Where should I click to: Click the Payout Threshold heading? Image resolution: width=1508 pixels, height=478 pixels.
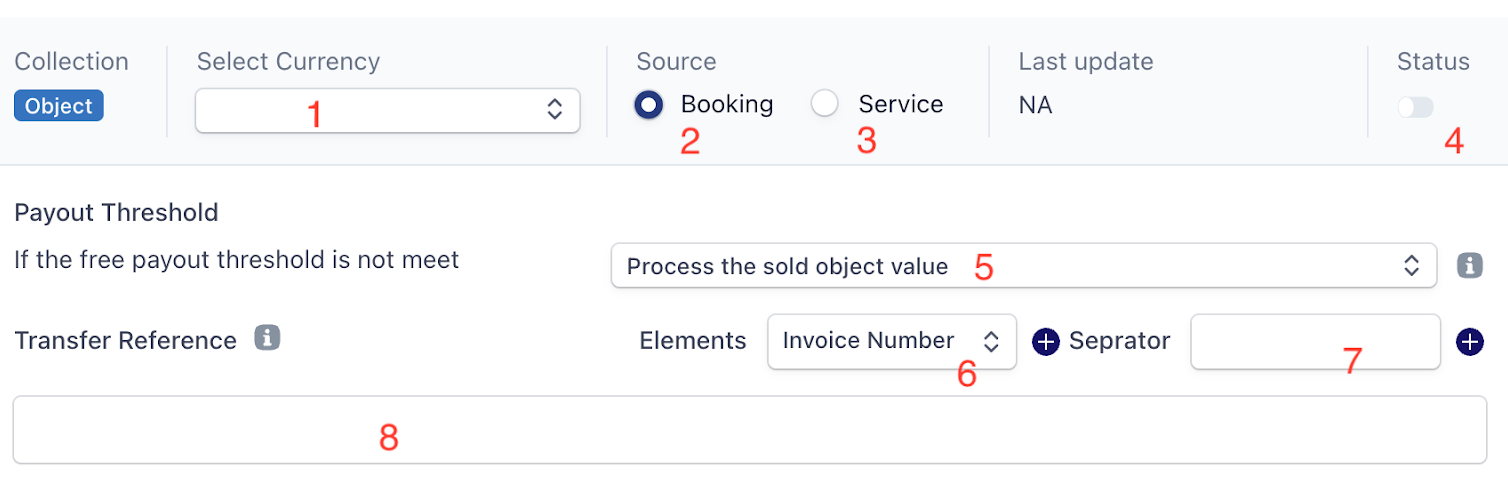coord(116,212)
